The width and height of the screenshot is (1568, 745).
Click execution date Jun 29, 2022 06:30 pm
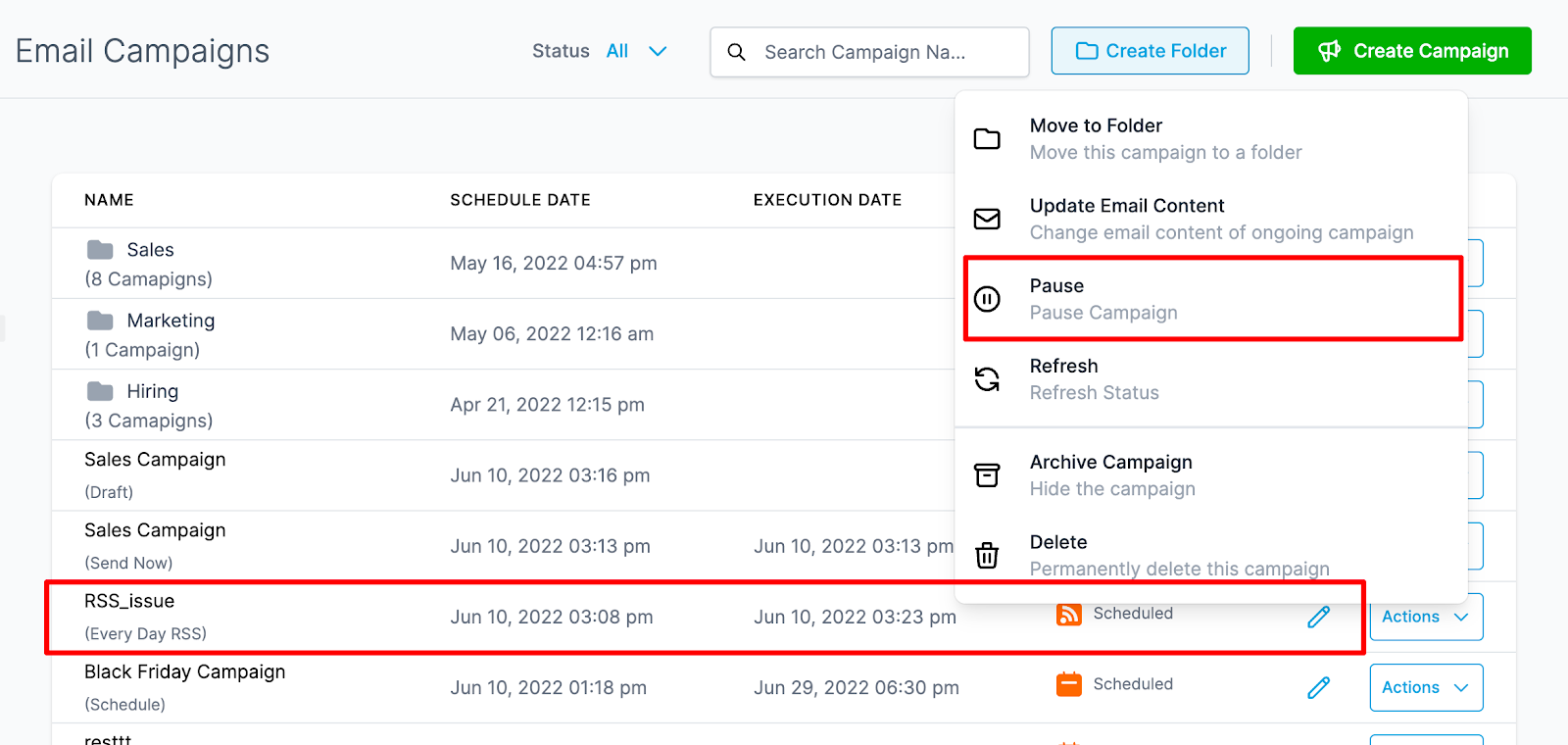pos(857,687)
